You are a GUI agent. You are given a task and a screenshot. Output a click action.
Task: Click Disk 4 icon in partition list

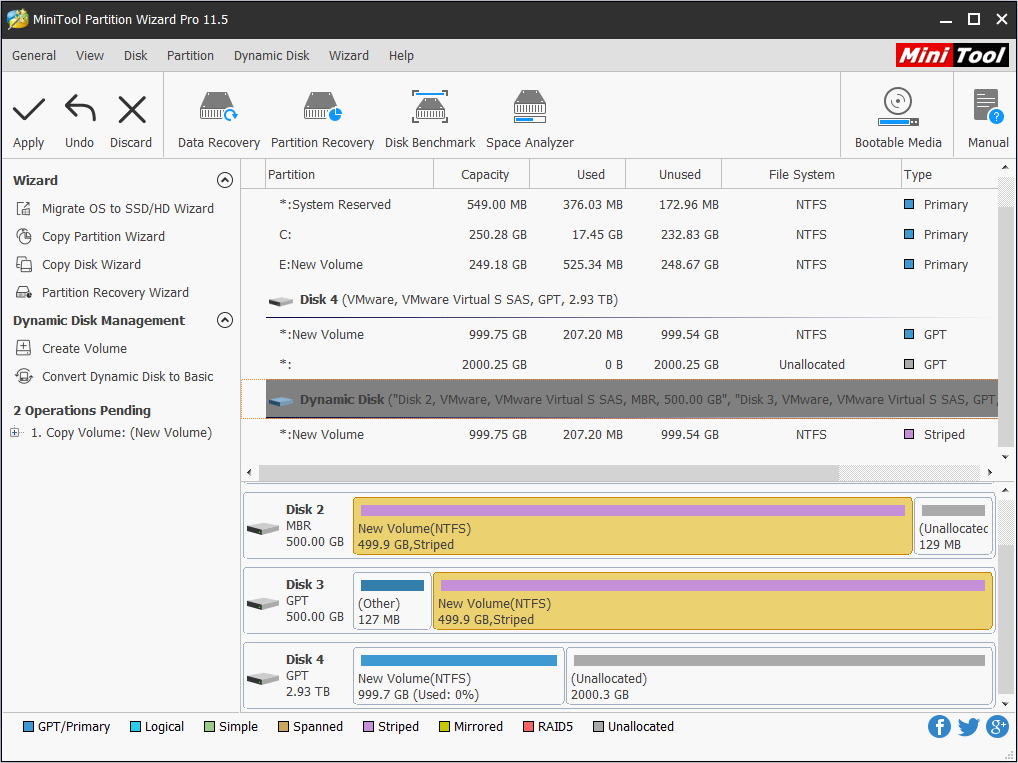coord(280,301)
